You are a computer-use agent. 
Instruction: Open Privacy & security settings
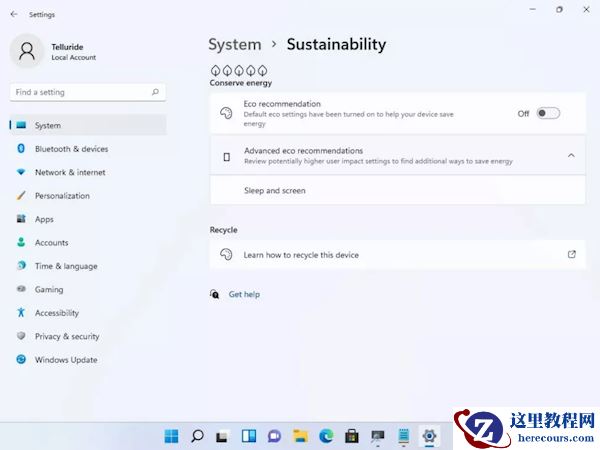click(x=88, y=336)
